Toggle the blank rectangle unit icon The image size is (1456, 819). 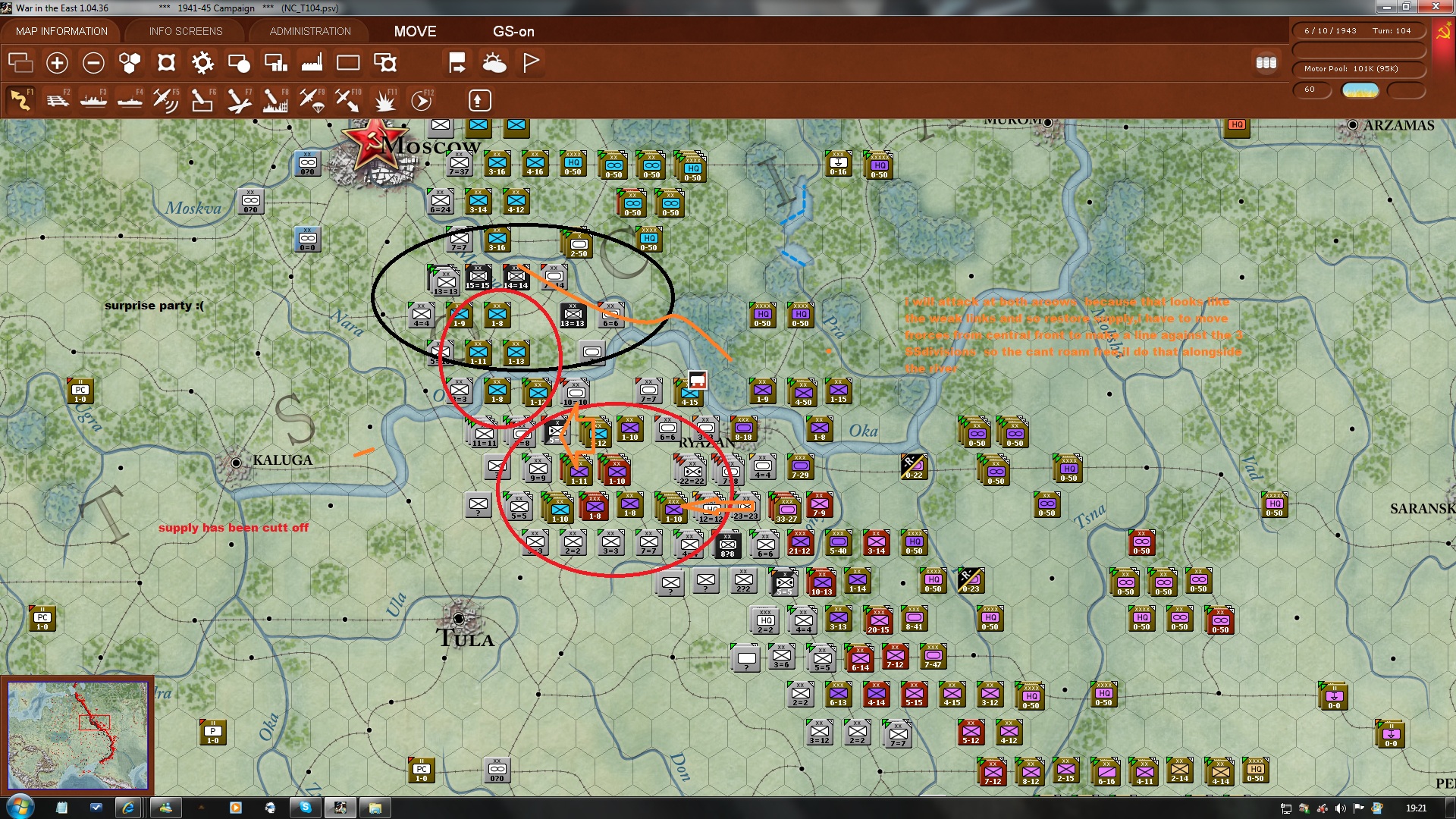[x=348, y=62]
